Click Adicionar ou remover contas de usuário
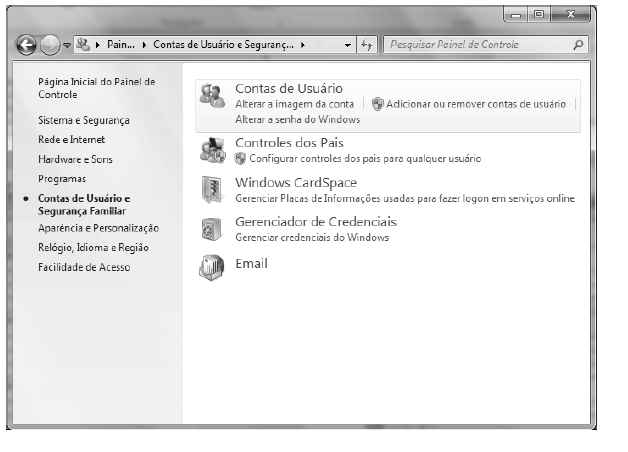This screenshot has width=628, height=452. [476, 104]
